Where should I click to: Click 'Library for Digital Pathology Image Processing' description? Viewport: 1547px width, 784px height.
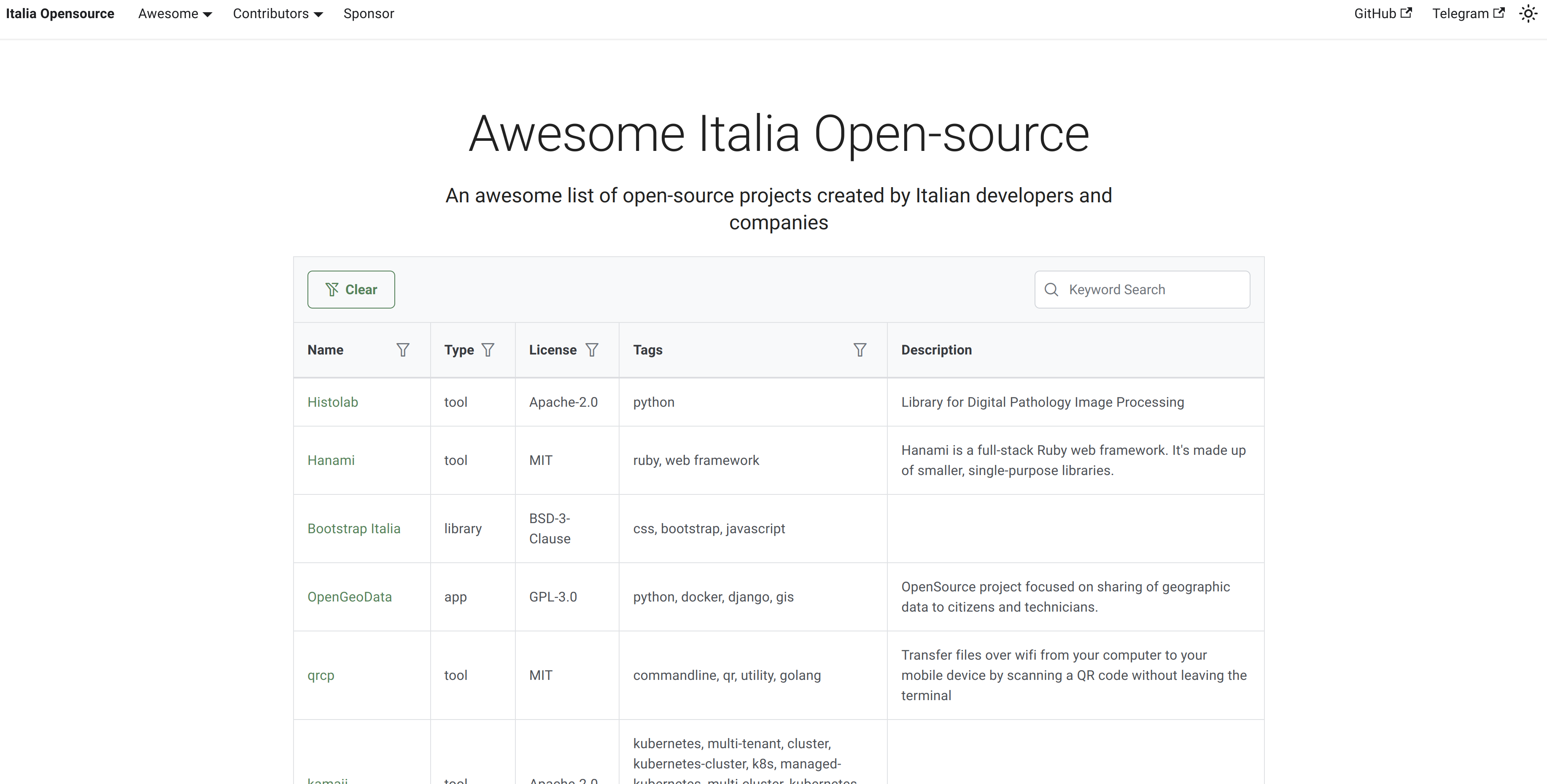tap(1043, 402)
